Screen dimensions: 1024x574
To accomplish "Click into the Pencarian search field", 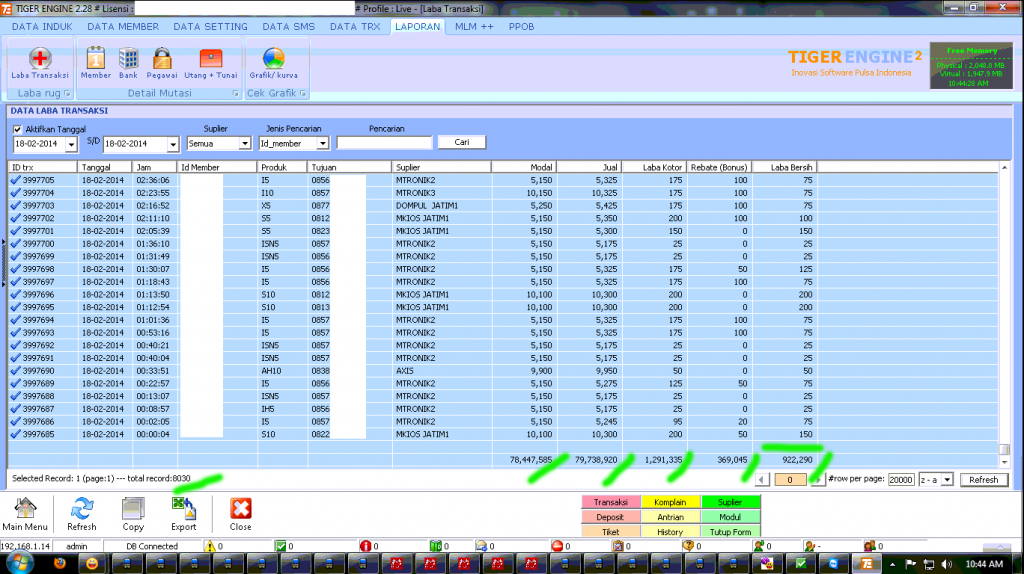I will [x=385, y=143].
